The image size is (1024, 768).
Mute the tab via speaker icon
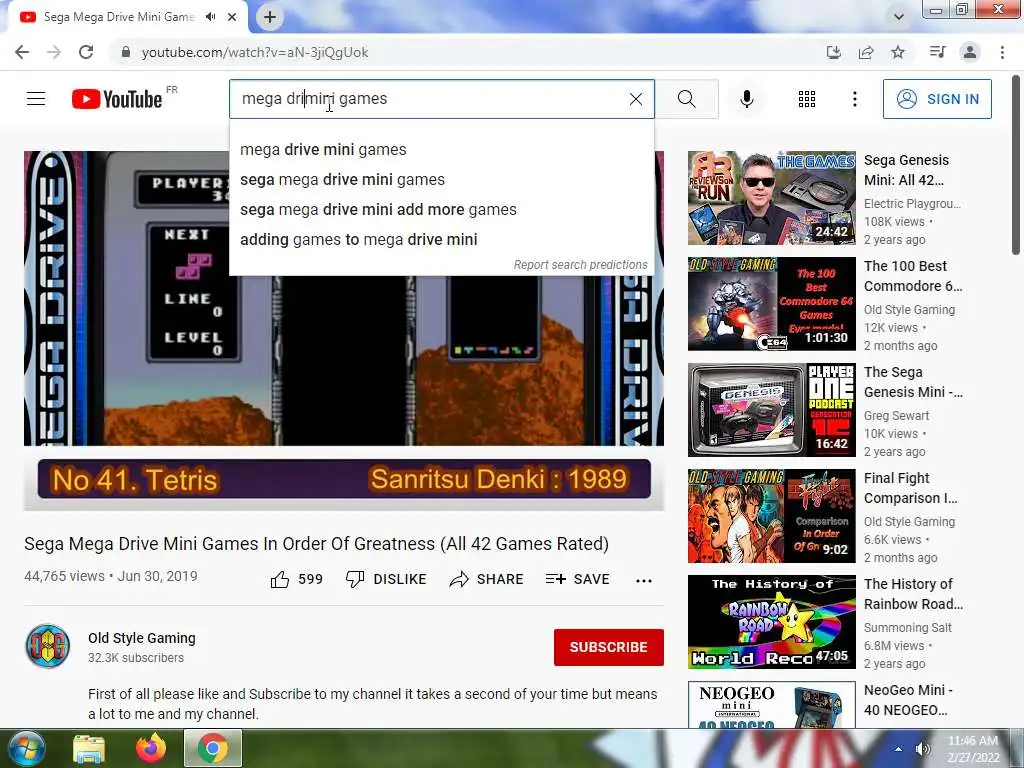(210, 17)
